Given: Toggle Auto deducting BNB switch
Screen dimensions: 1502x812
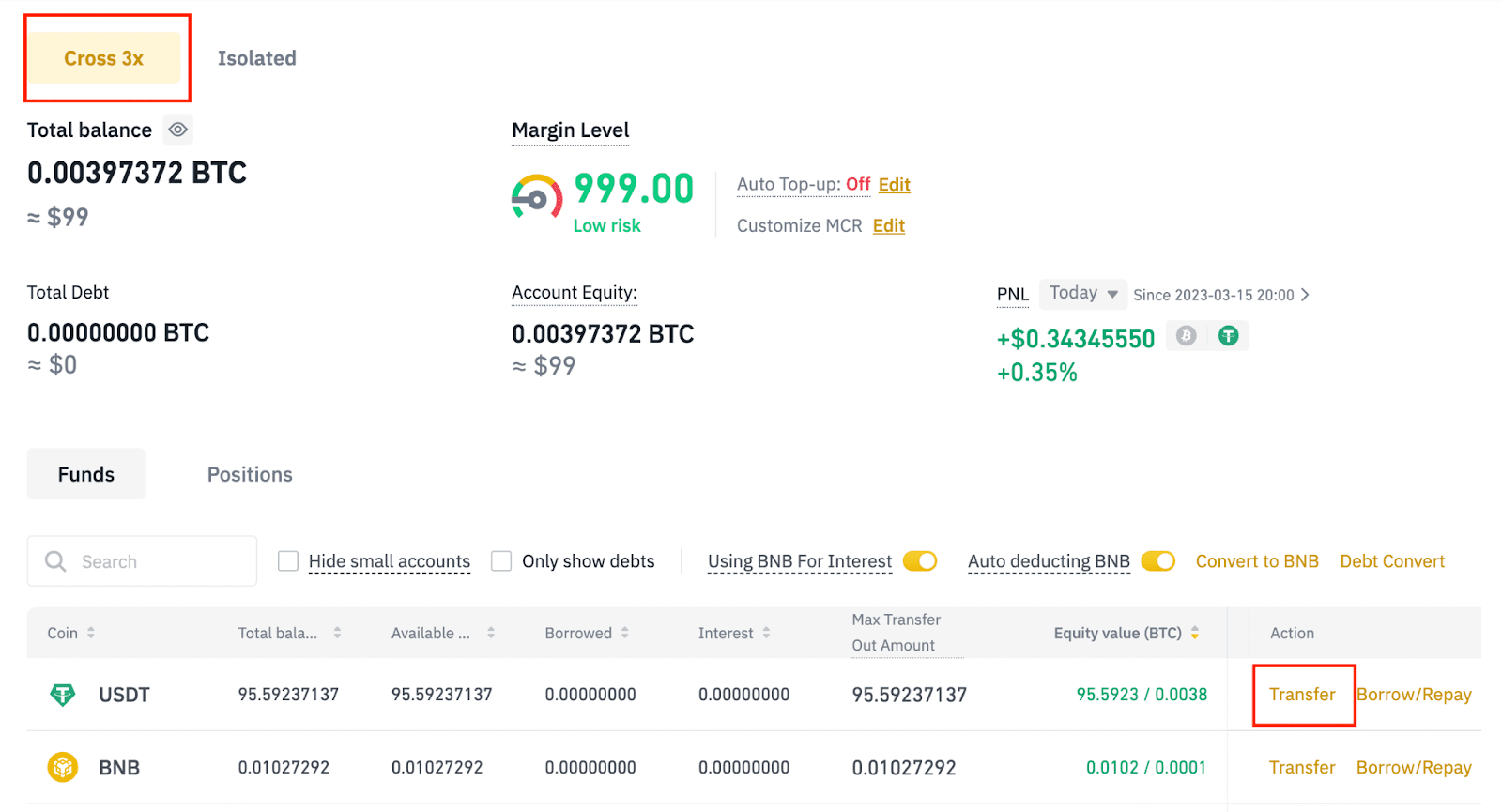Looking at the screenshot, I should 1158,561.
